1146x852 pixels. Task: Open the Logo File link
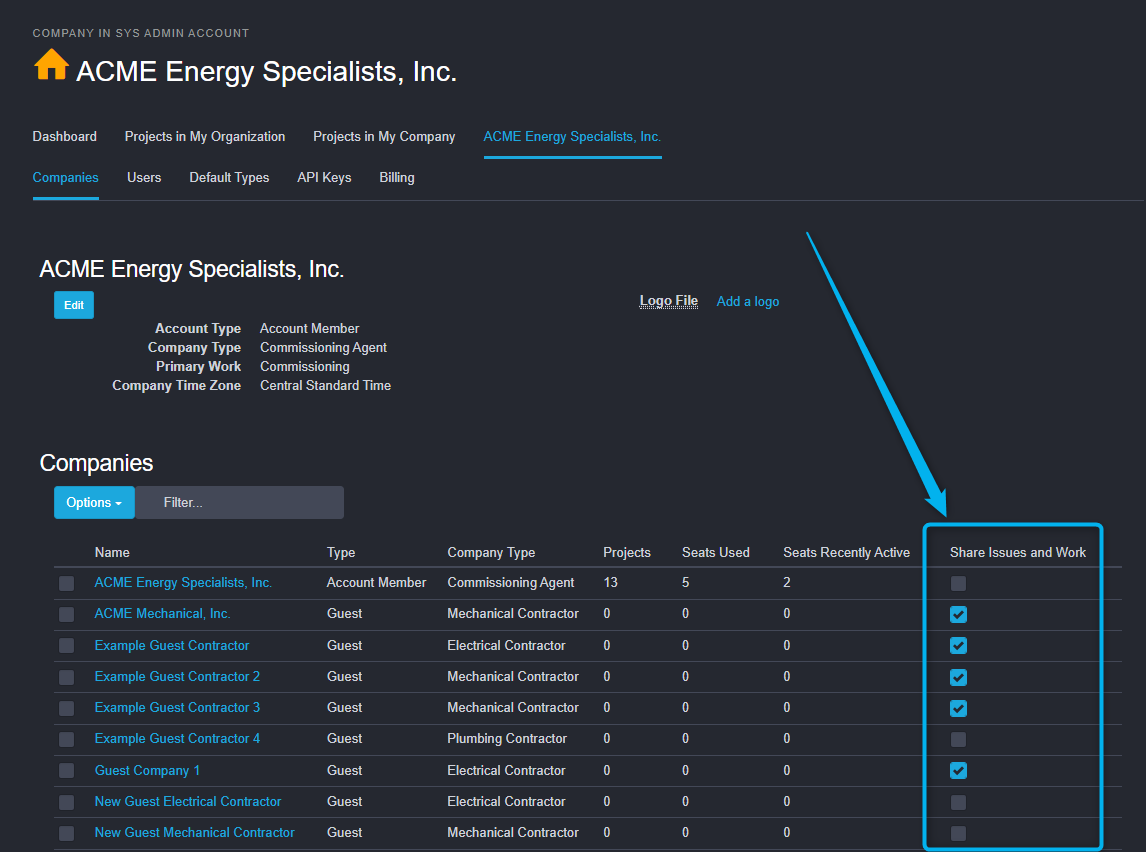(668, 300)
